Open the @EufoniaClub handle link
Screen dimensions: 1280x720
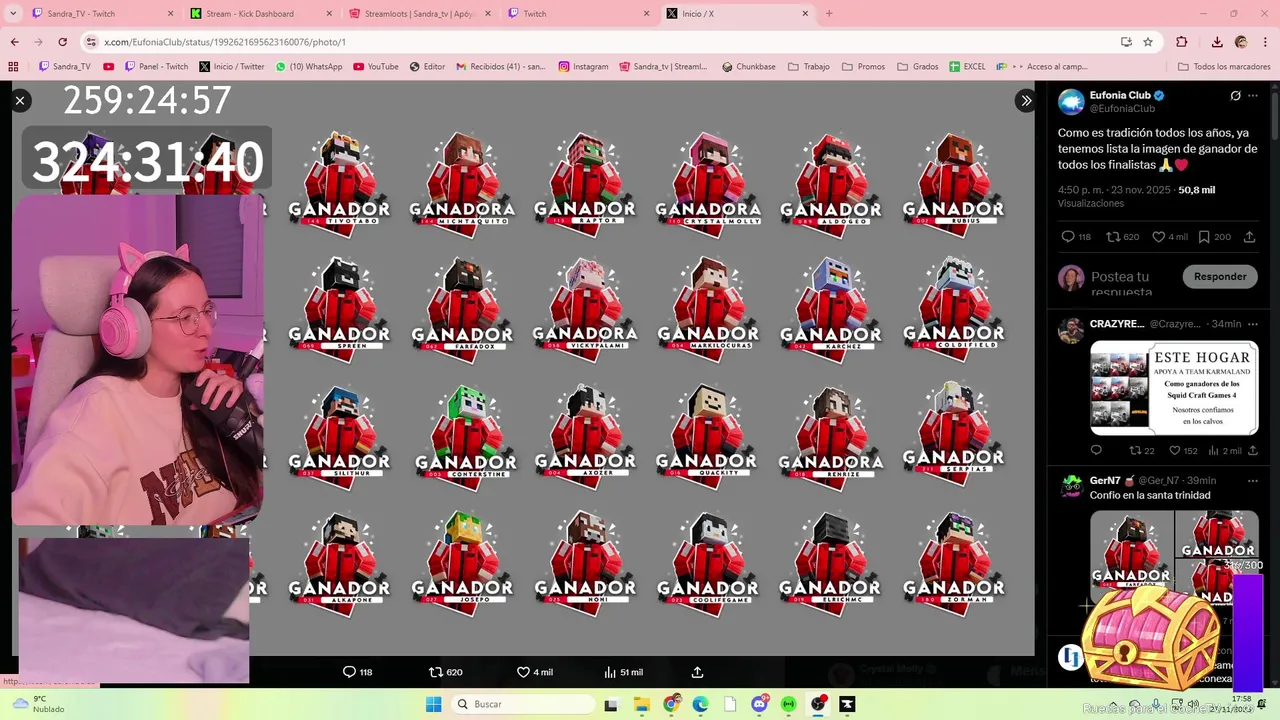pyautogui.click(x=1123, y=108)
